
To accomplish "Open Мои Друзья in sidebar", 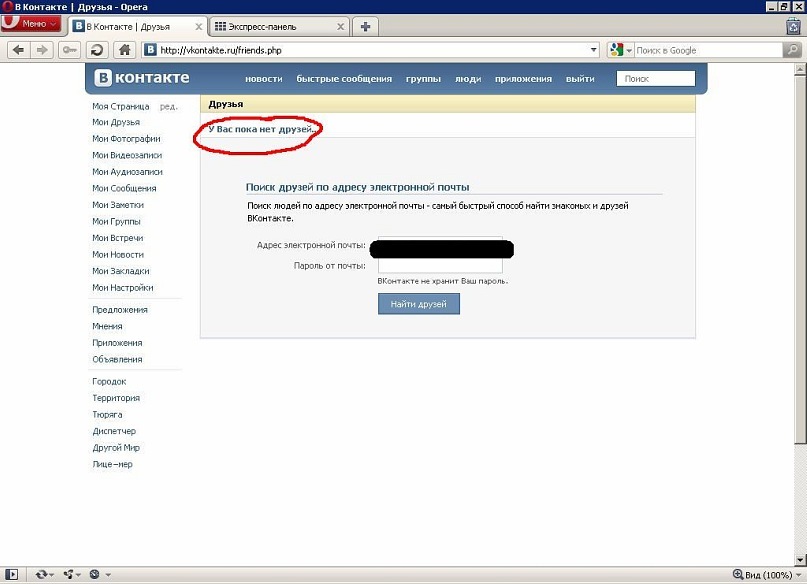I will [x=116, y=122].
